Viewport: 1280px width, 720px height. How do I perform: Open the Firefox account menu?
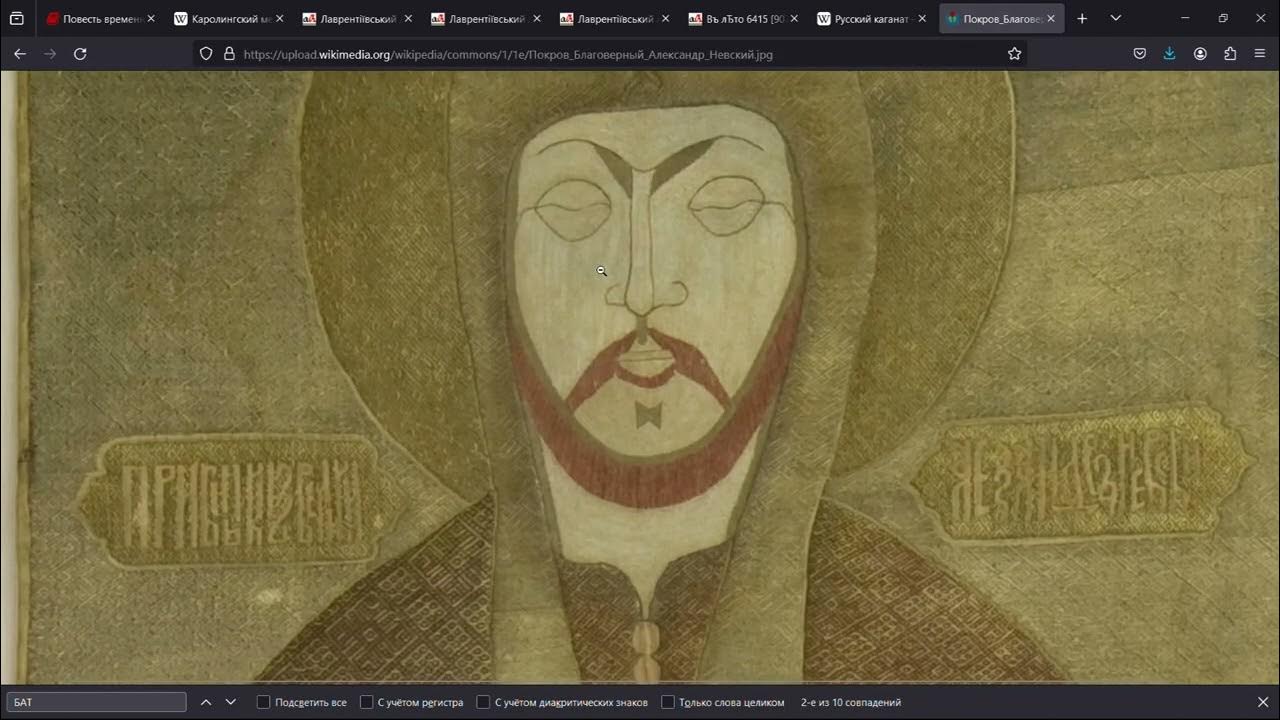(1200, 54)
